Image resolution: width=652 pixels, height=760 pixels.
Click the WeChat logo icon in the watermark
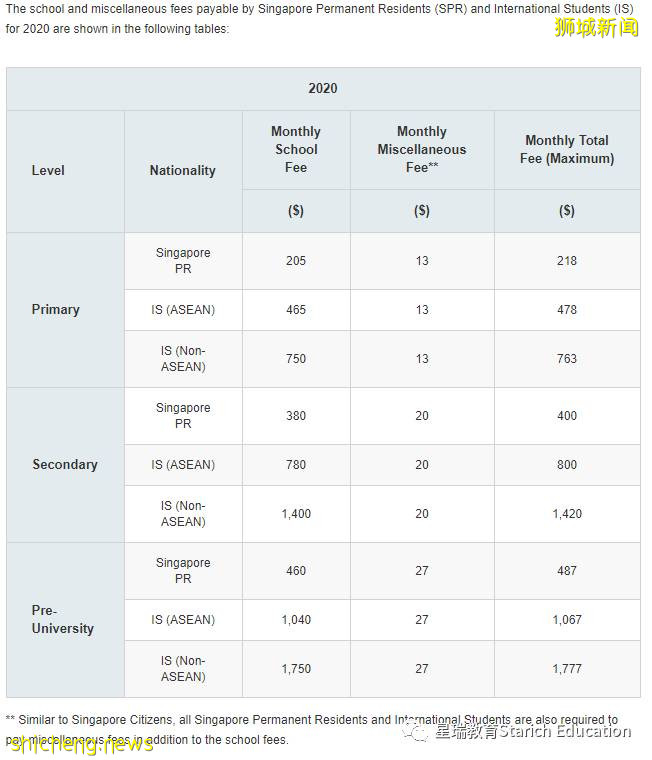click(419, 732)
